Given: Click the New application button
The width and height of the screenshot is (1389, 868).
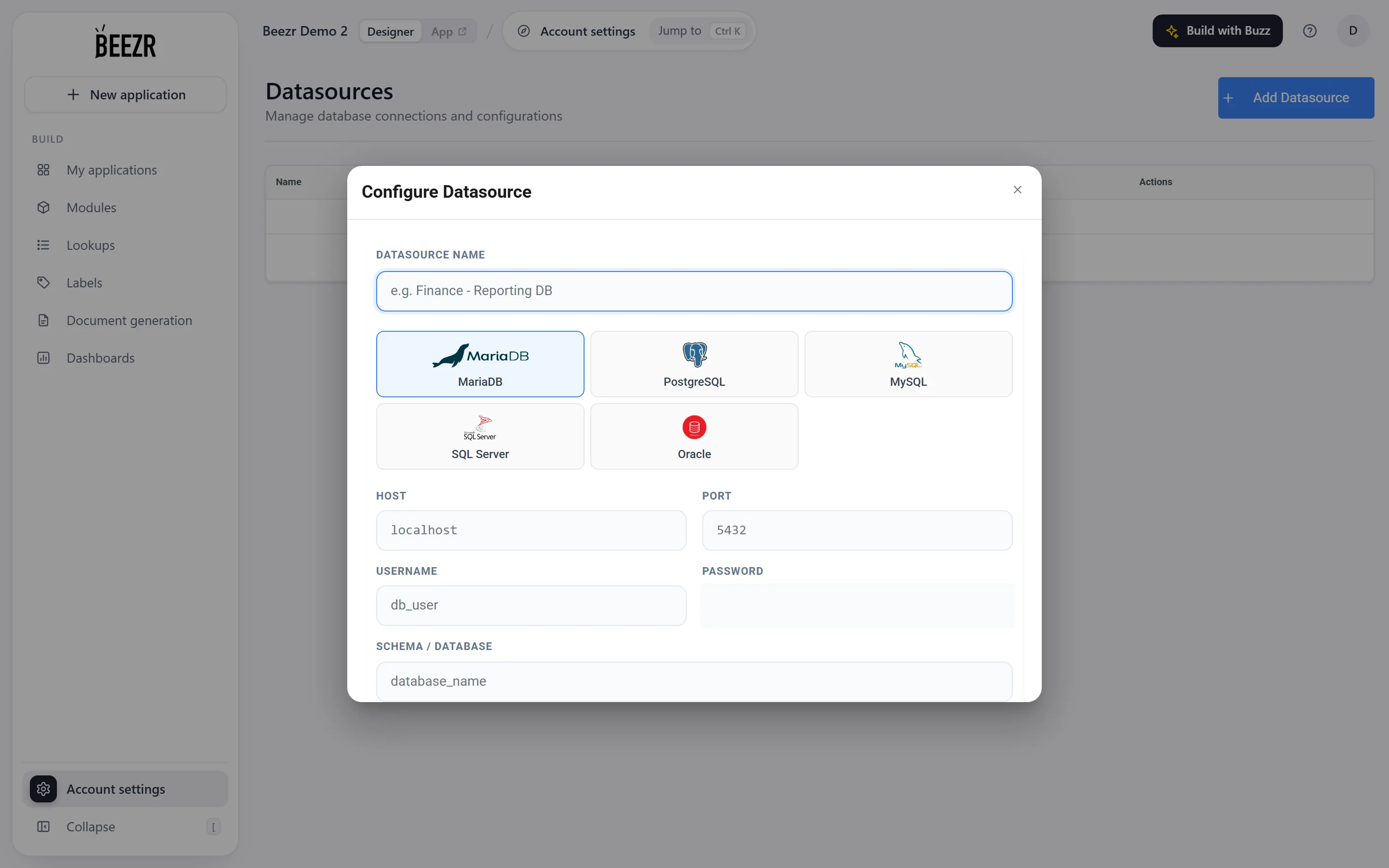Looking at the screenshot, I should [x=125, y=95].
